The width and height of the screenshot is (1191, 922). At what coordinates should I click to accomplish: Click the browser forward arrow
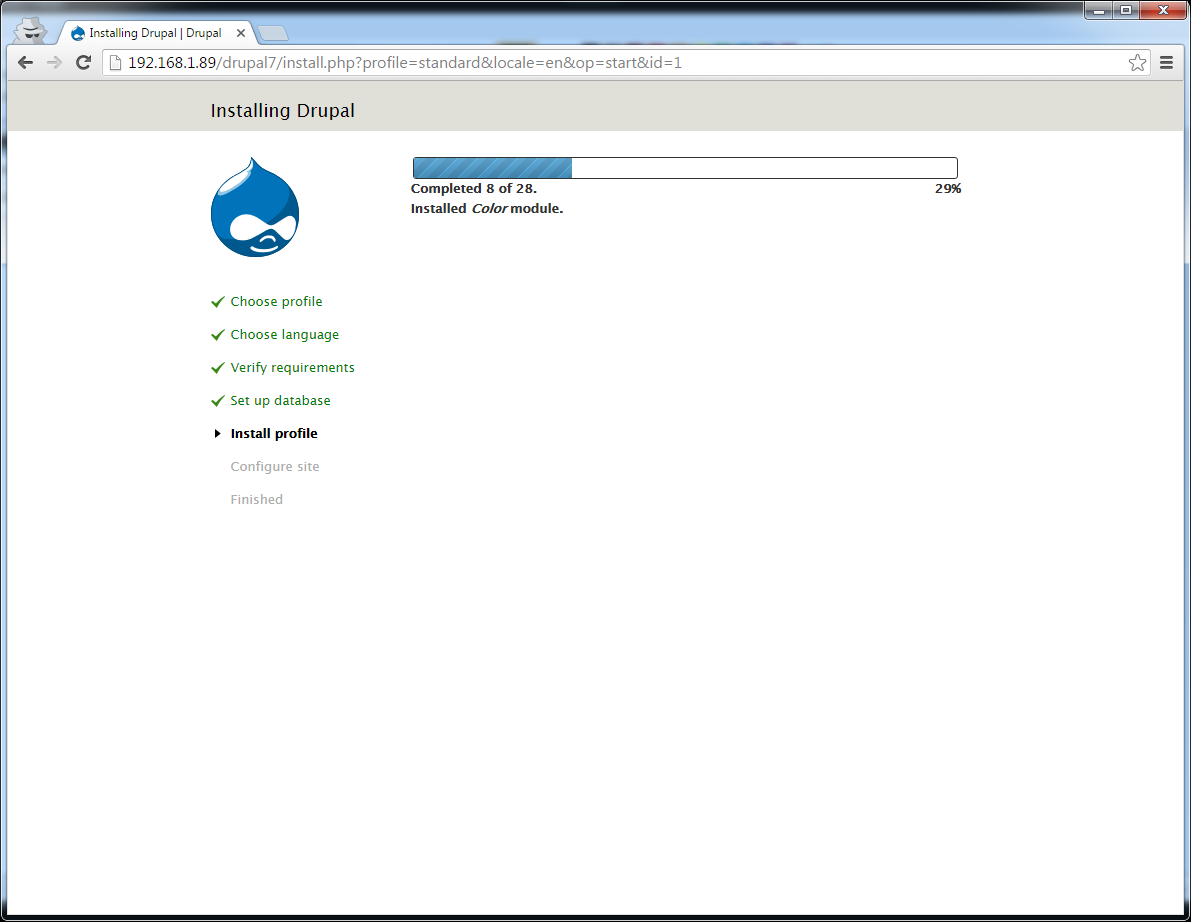coord(54,63)
